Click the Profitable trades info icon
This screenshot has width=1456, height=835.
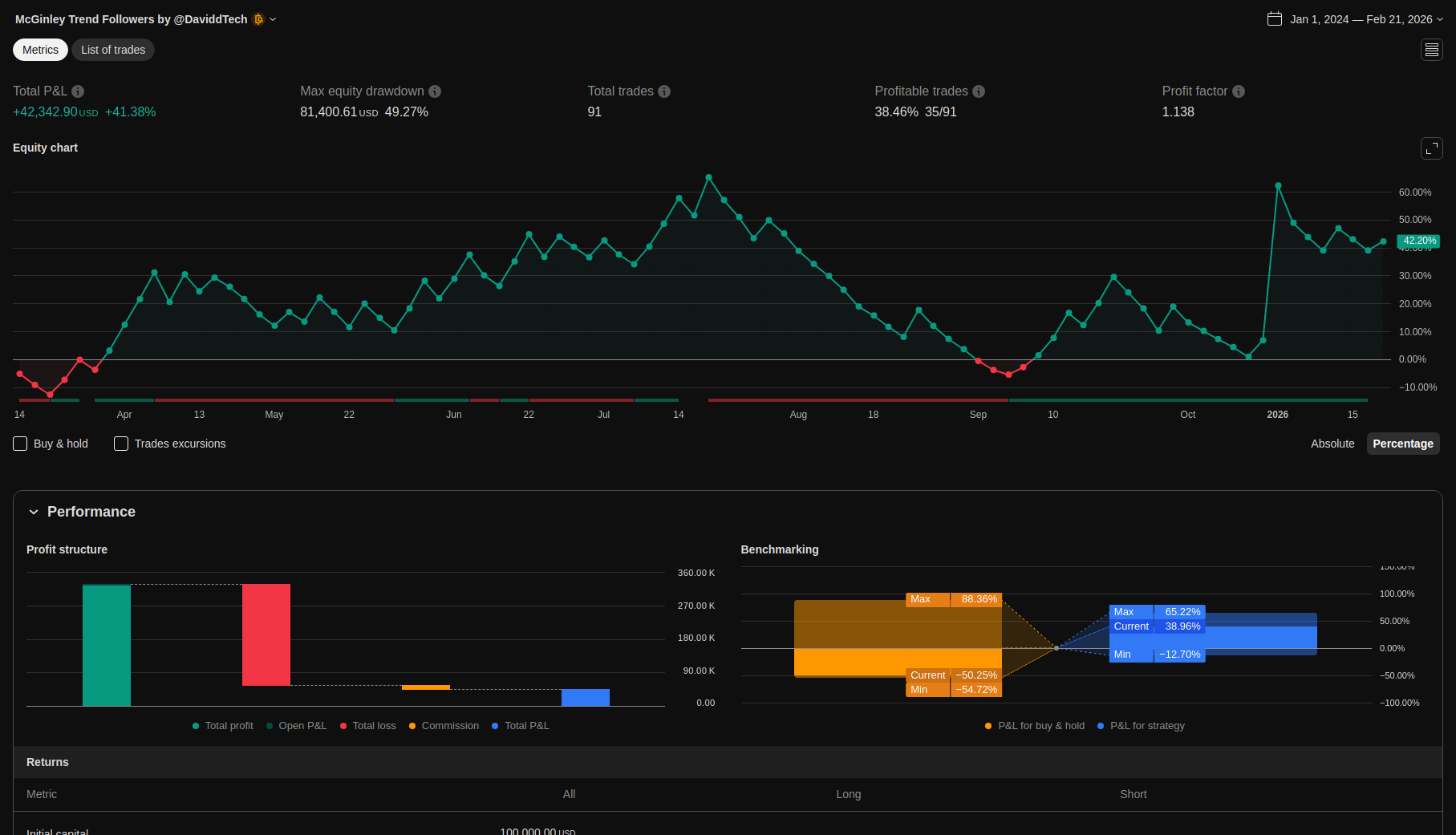[x=979, y=91]
